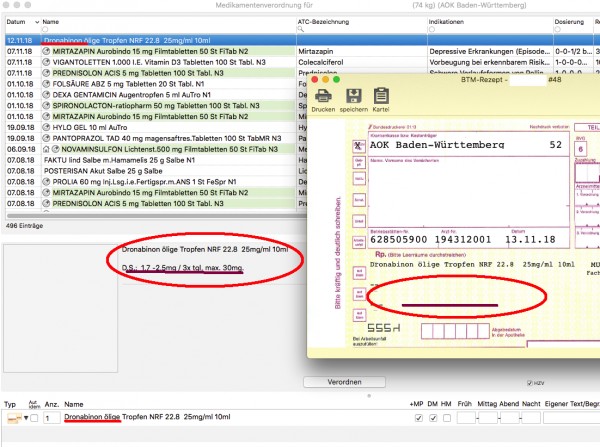Click the Nacht dosage input field

tap(532, 418)
